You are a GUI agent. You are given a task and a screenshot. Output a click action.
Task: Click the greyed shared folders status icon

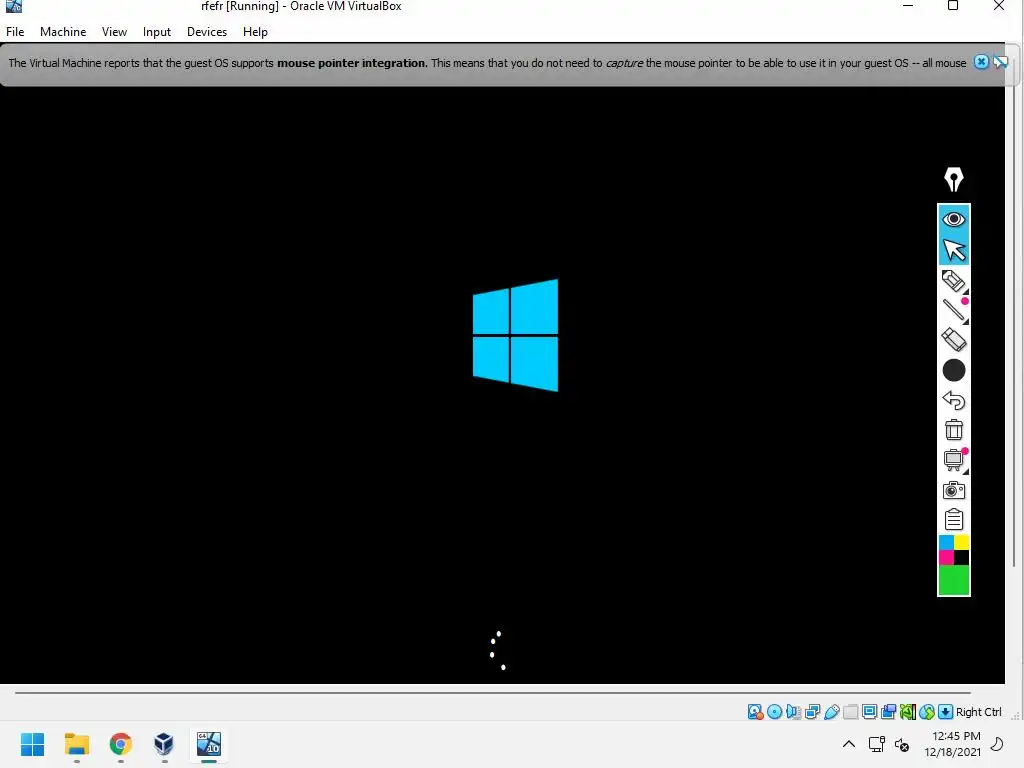coord(850,712)
